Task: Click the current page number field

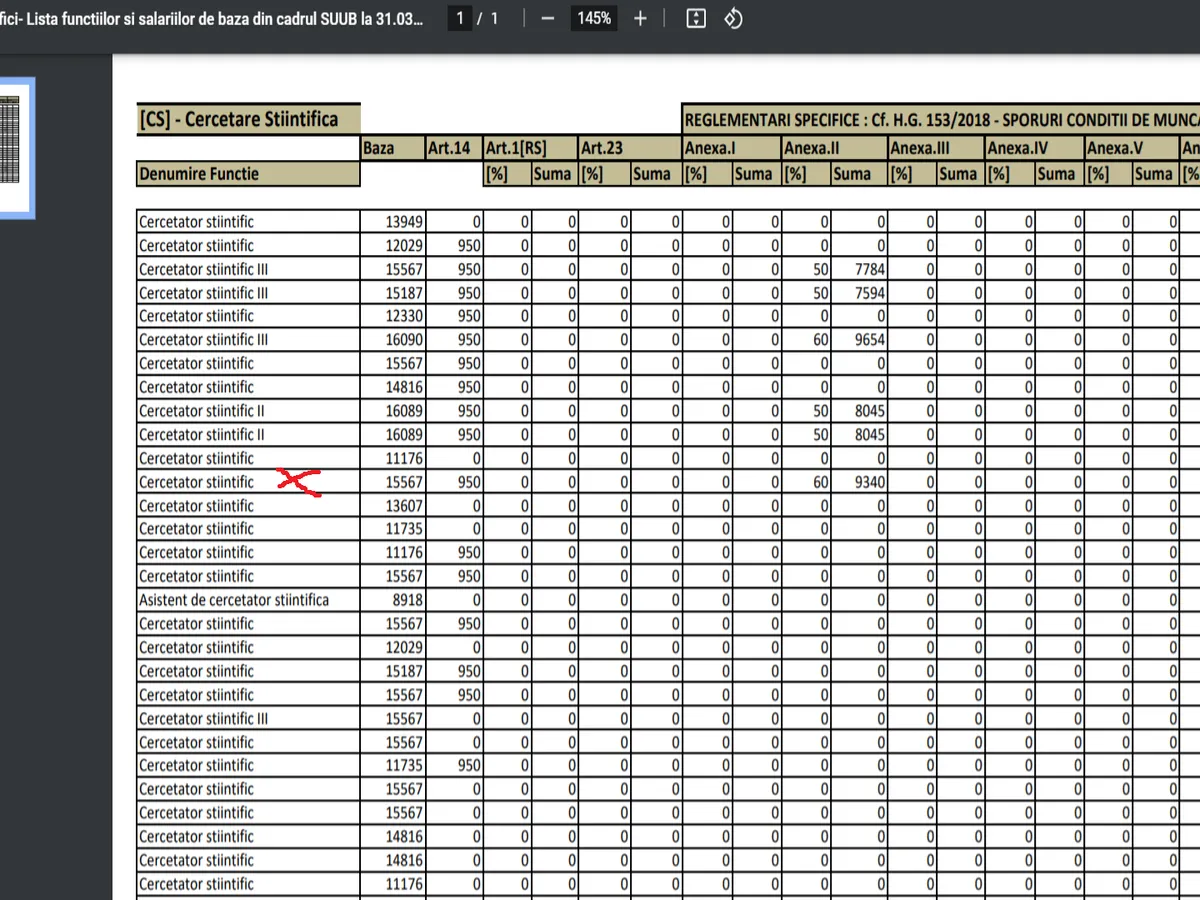Action: 460,19
